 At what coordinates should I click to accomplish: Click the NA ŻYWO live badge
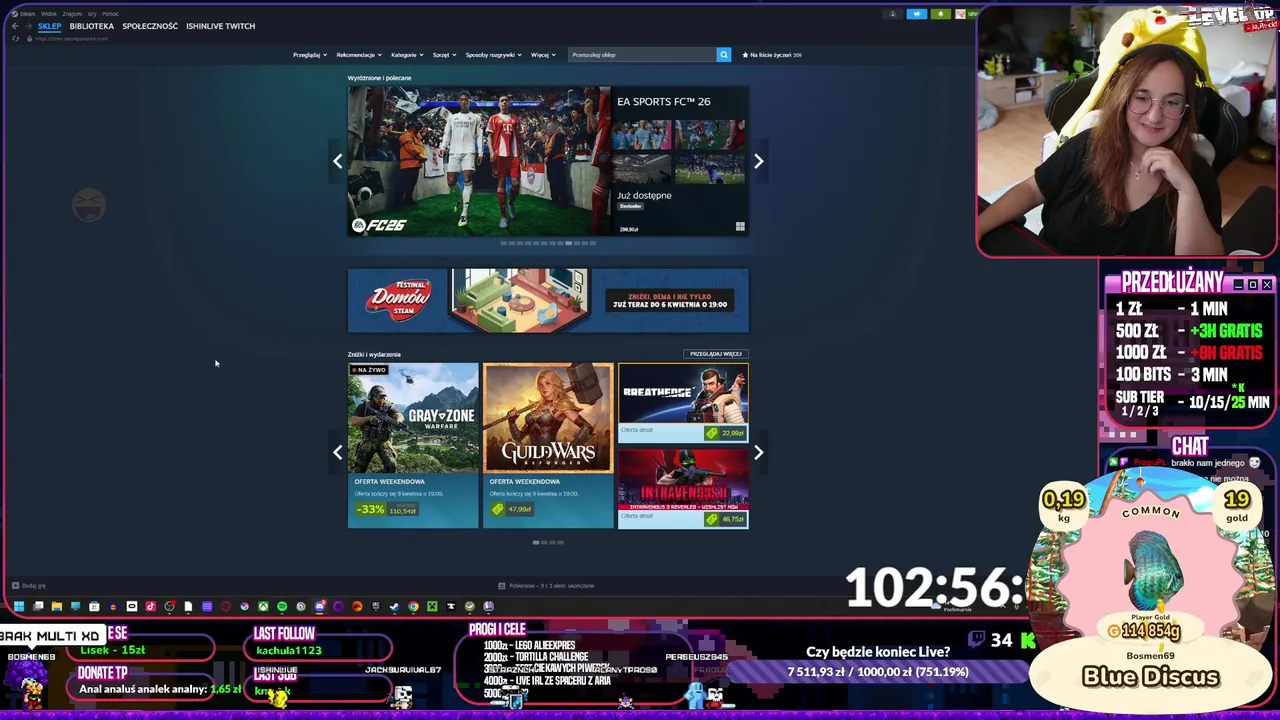click(369, 370)
